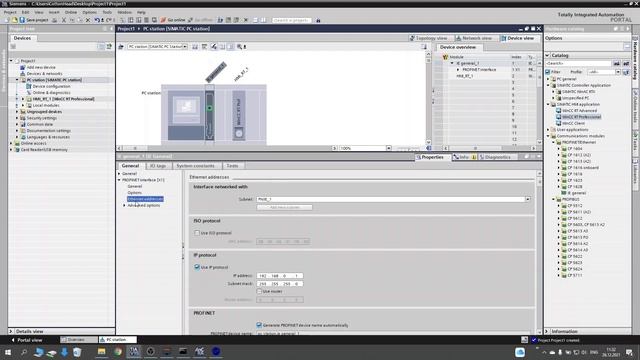Click Add new subnet button
Screen dimensions: 640x360
284,207
